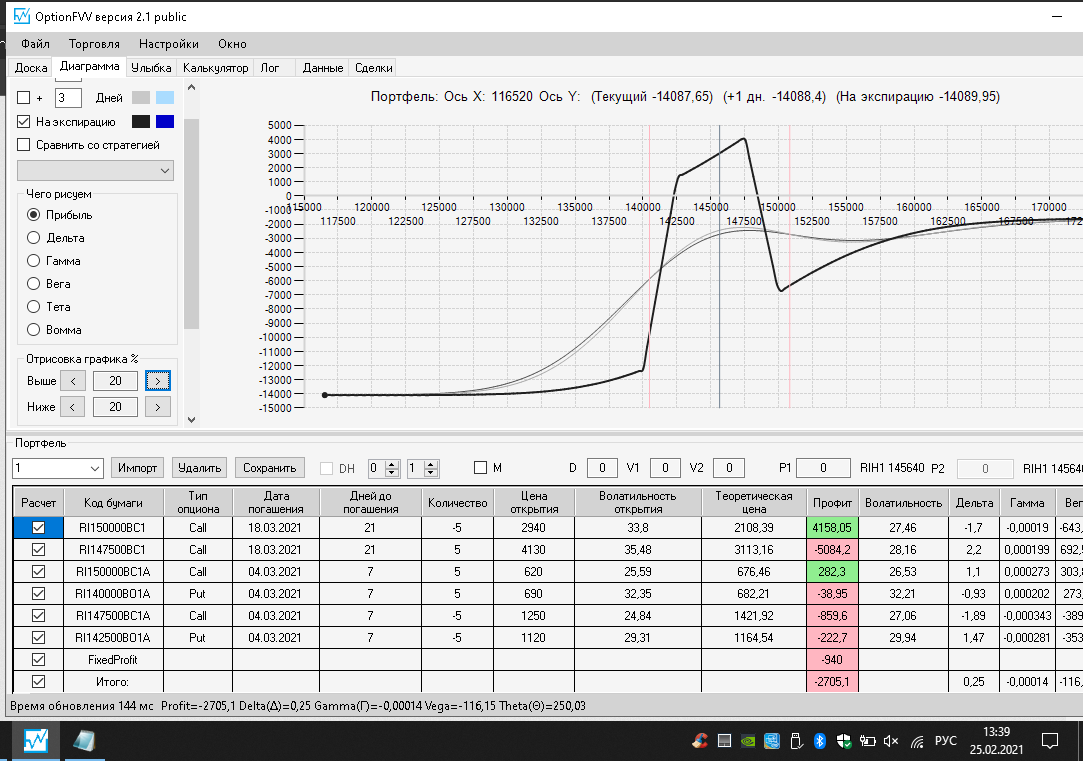The height and width of the screenshot is (761, 1083).
Task: Click the Bluetooth tray icon
Action: pos(819,741)
